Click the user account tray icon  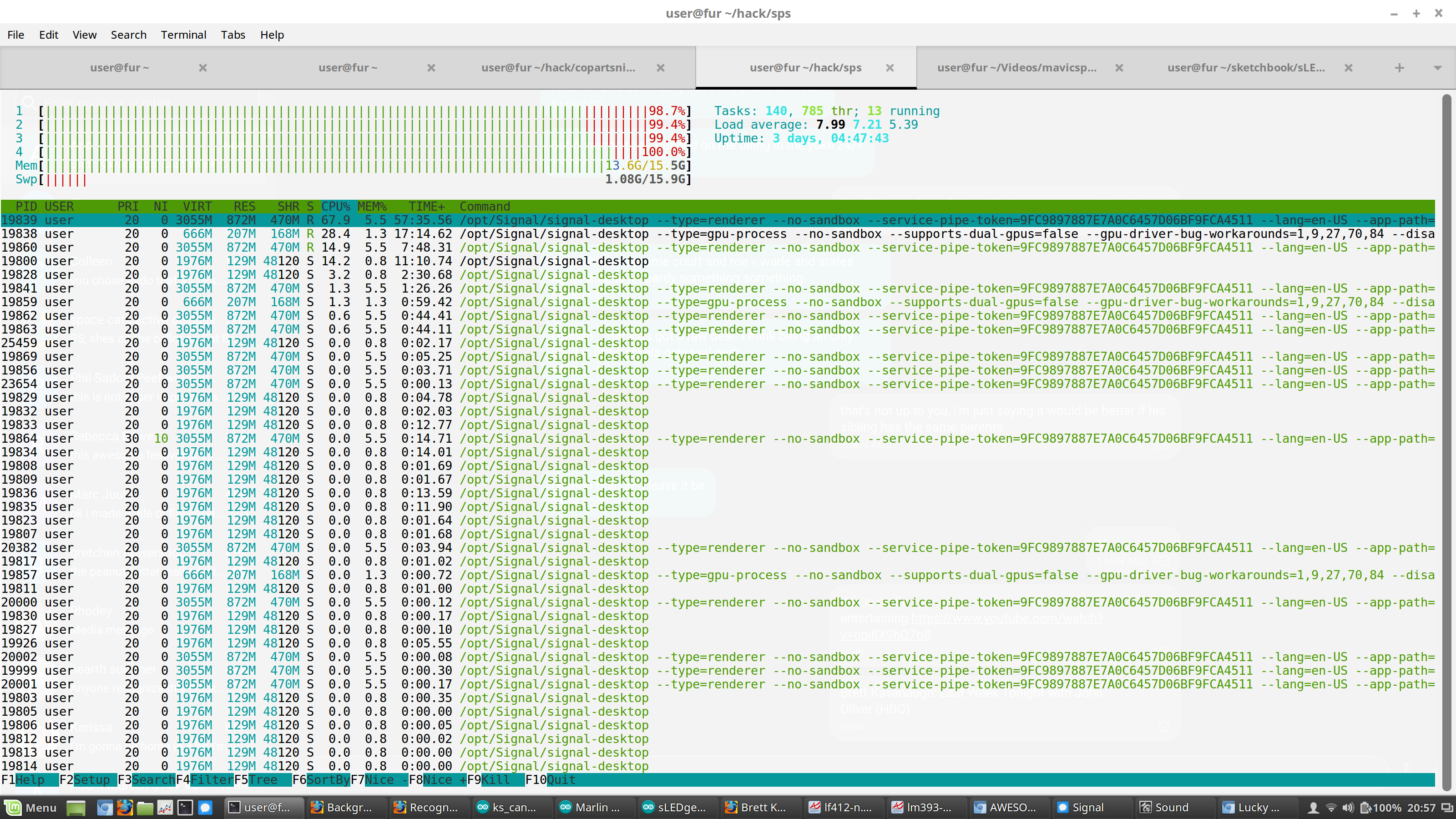coord(1314,807)
